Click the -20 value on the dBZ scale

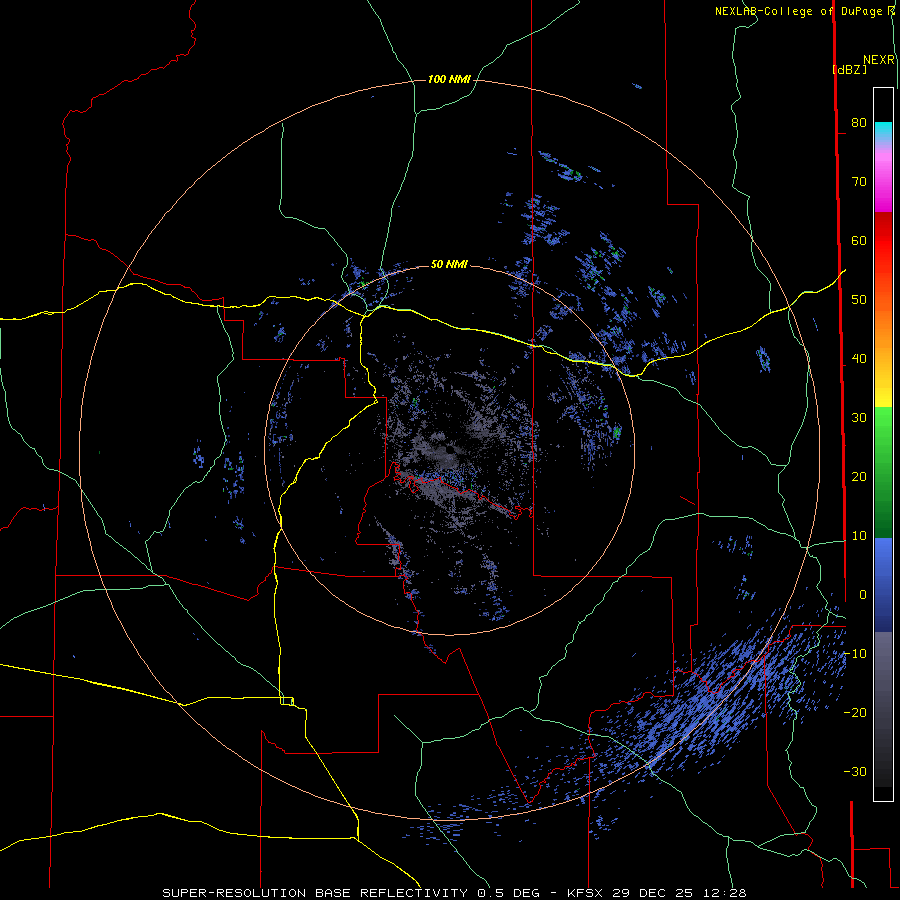[x=855, y=712]
